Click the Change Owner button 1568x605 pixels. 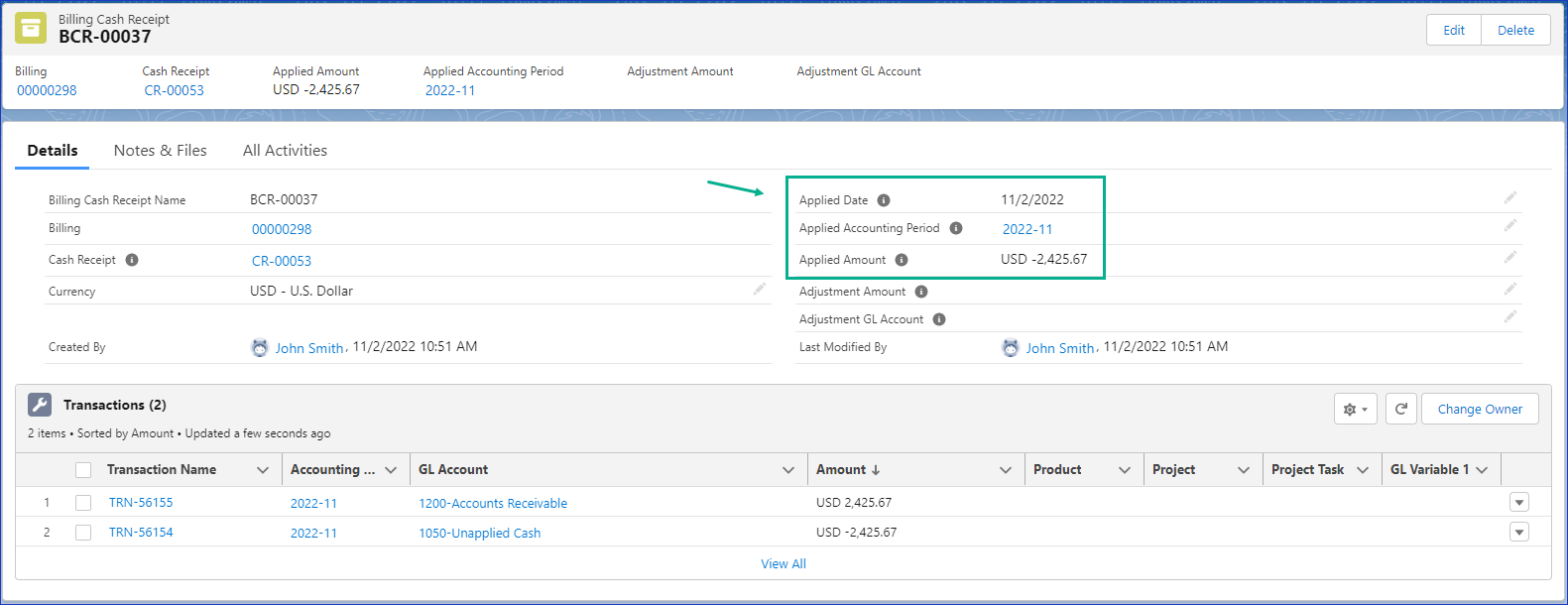click(x=1480, y=409)
